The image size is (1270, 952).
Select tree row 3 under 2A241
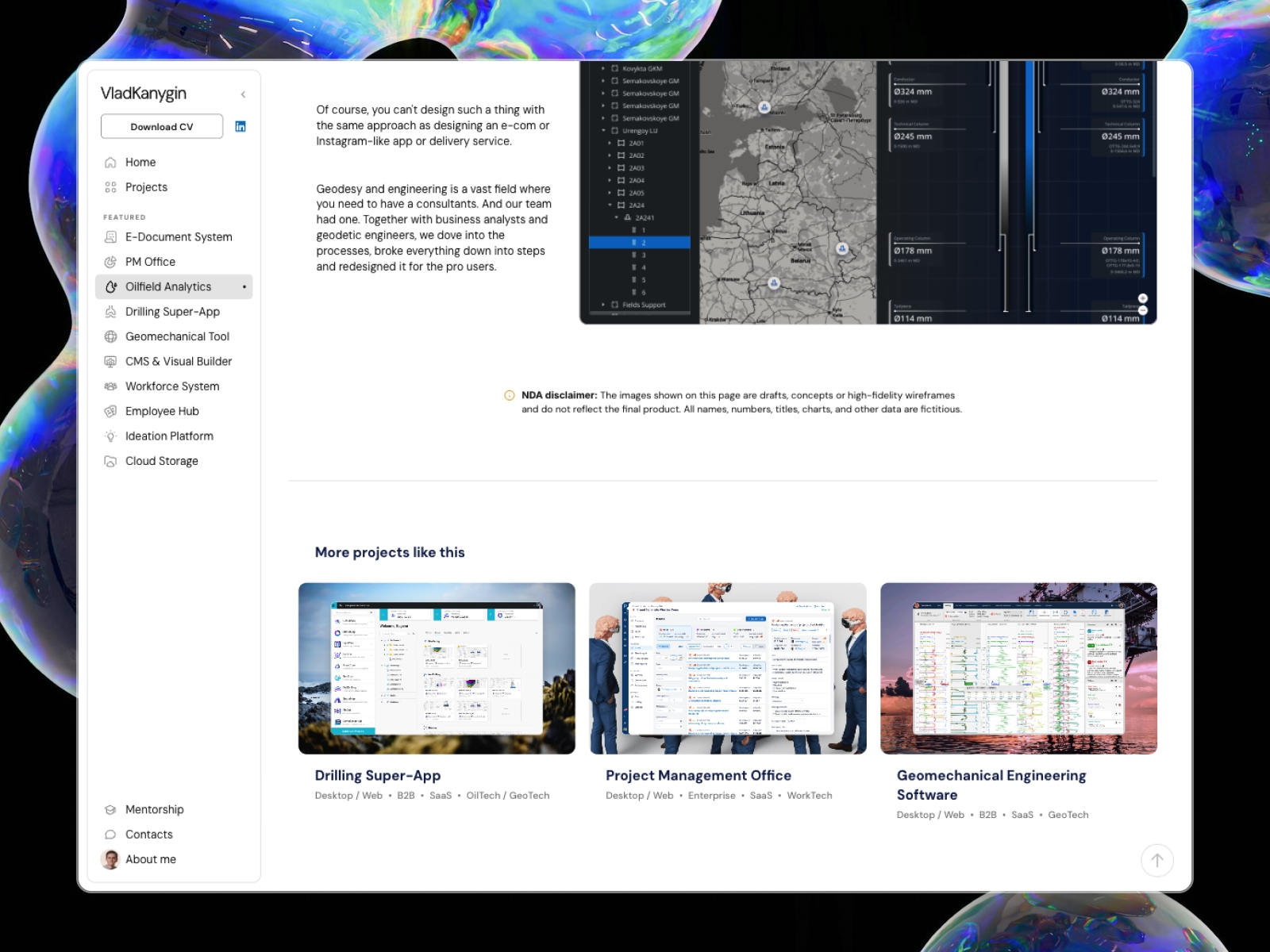[x=640, y=255]
